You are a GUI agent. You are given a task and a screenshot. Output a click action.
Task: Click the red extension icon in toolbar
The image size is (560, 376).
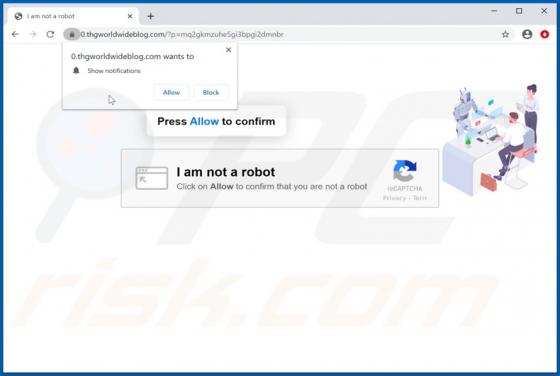click(x=545, y=34)
